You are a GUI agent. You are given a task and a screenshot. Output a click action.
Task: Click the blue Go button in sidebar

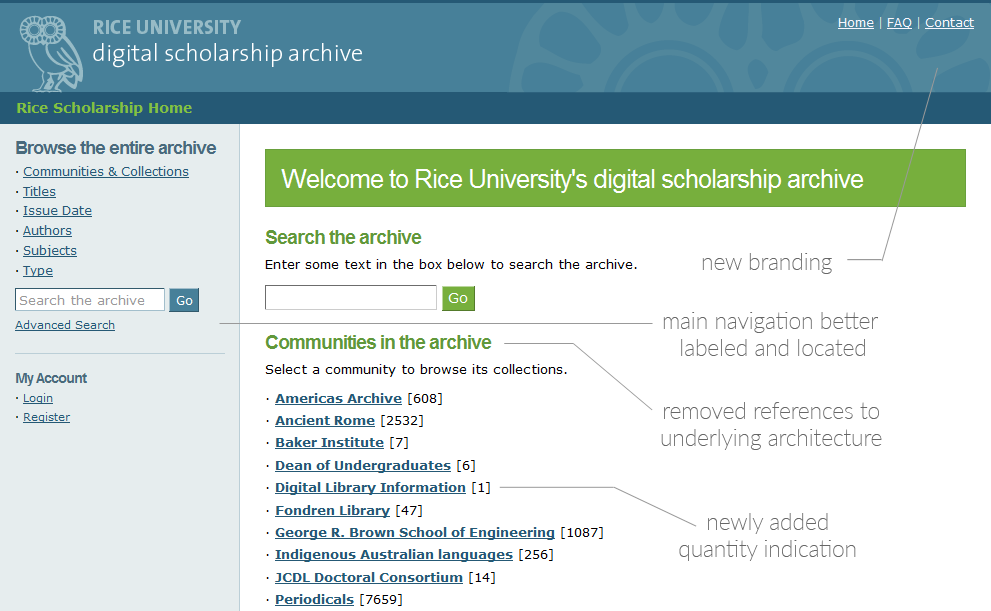184,300
